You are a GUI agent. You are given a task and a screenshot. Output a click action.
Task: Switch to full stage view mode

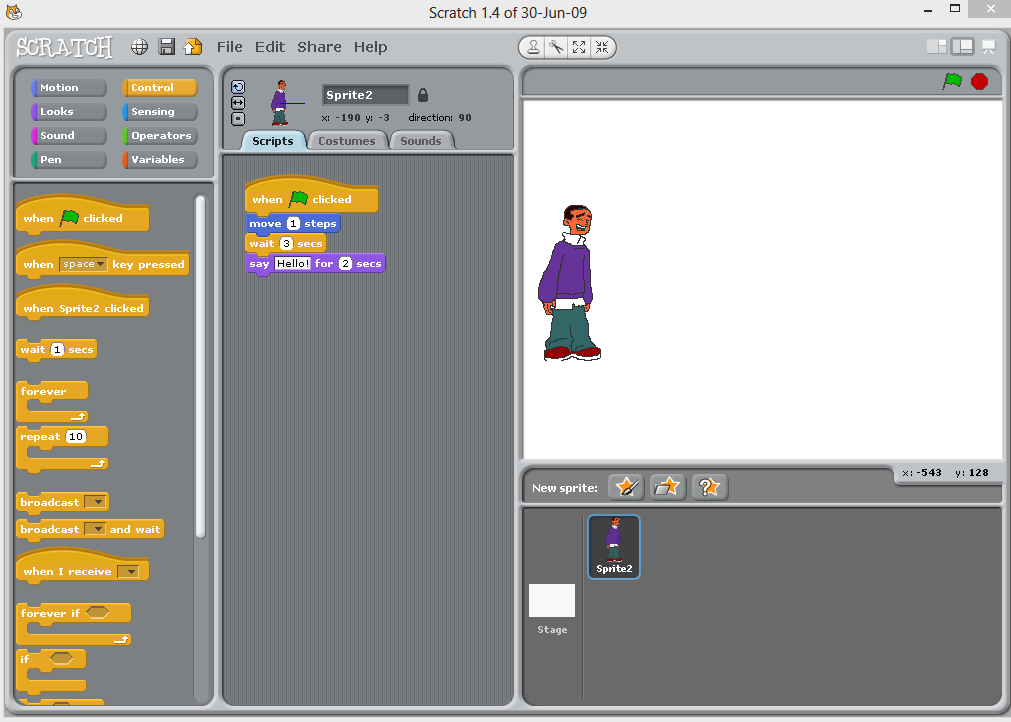click(x=962, y=46)
